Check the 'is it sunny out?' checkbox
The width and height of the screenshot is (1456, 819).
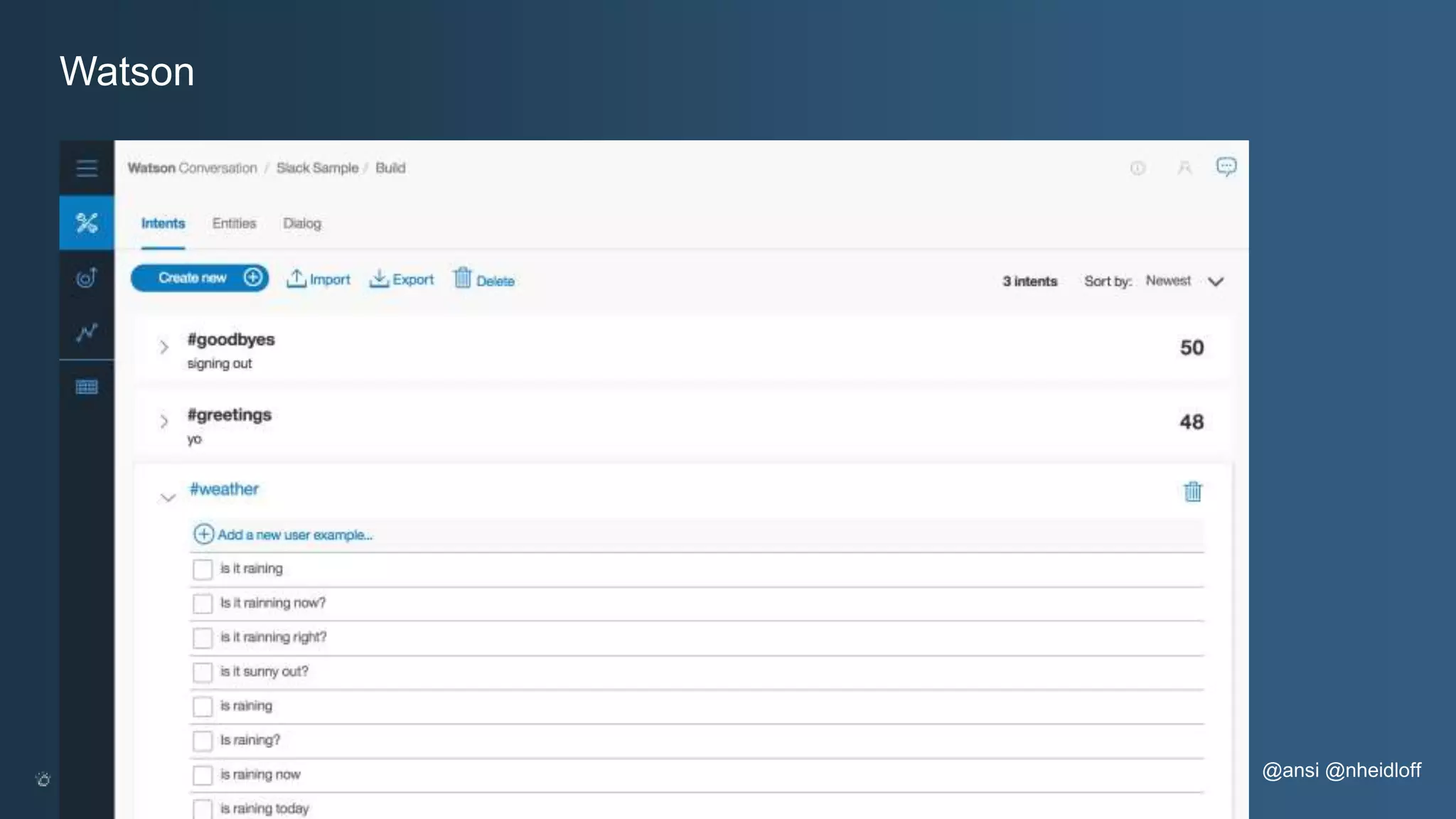point(203,673)
